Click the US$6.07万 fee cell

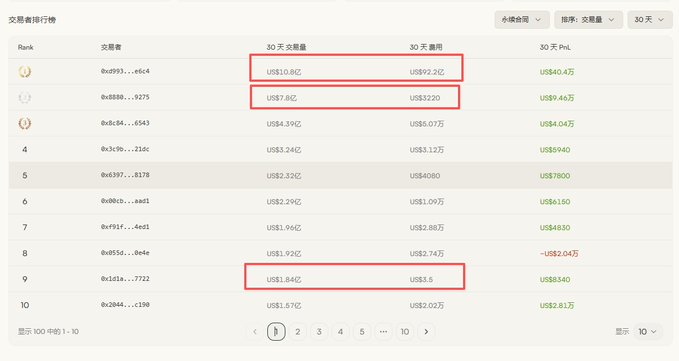click(x=427, y=124)
